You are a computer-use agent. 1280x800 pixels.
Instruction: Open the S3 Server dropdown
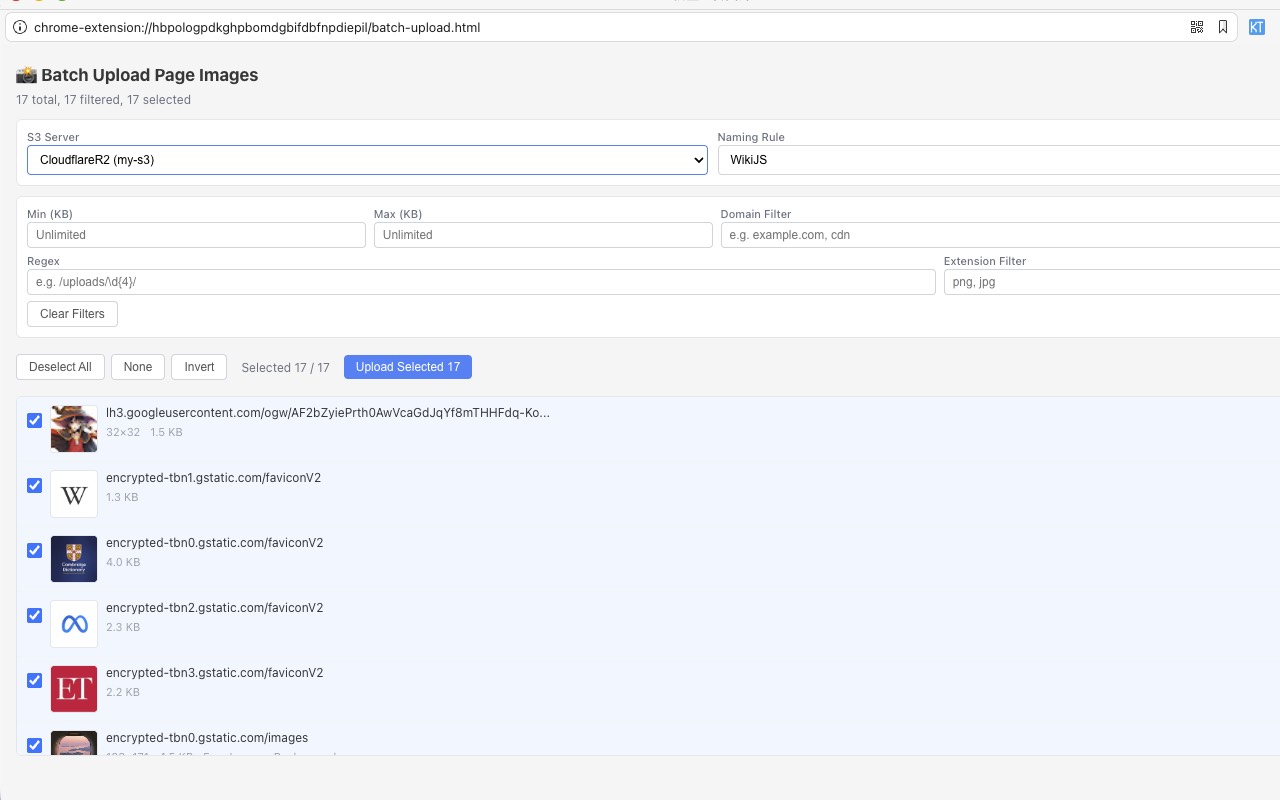pos(367,160)
